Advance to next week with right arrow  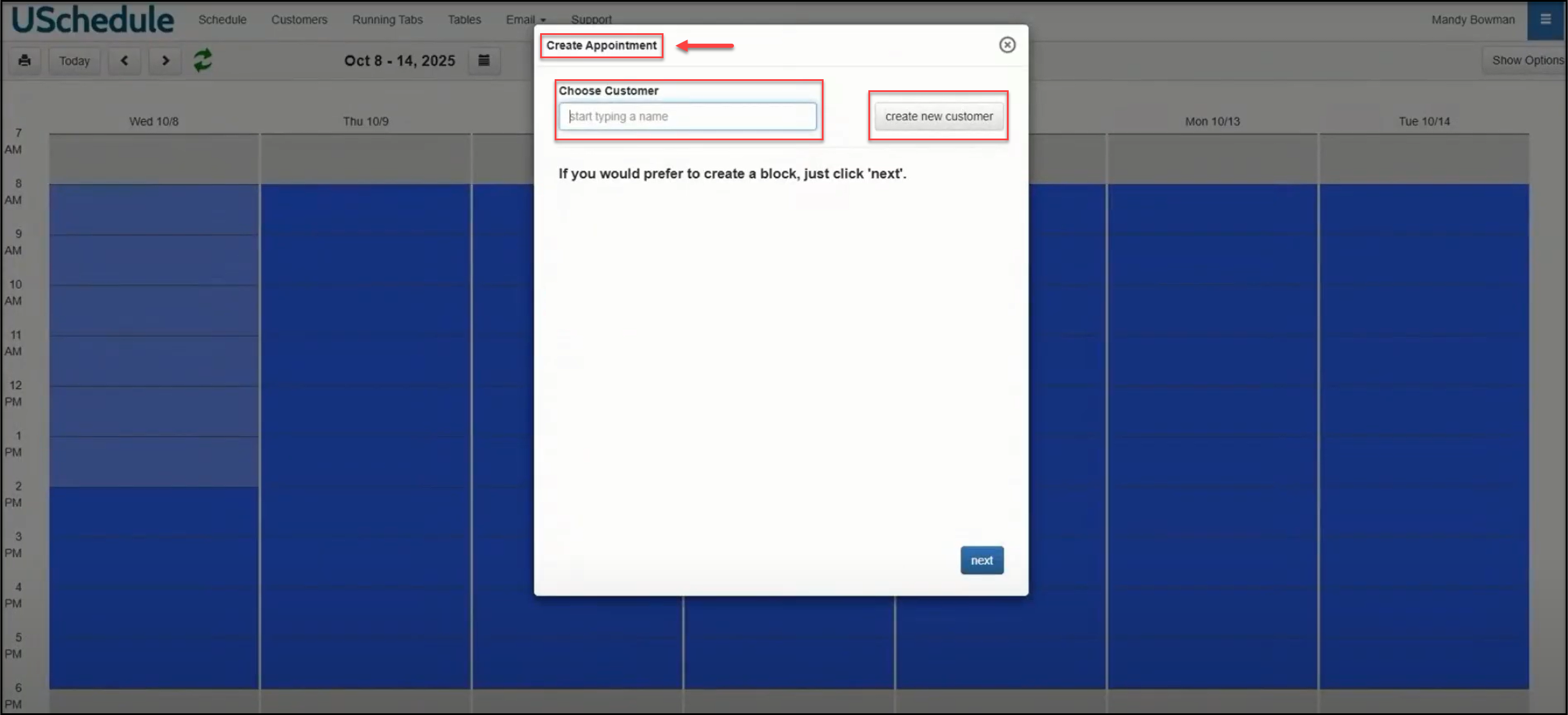(x=165, y=61)
